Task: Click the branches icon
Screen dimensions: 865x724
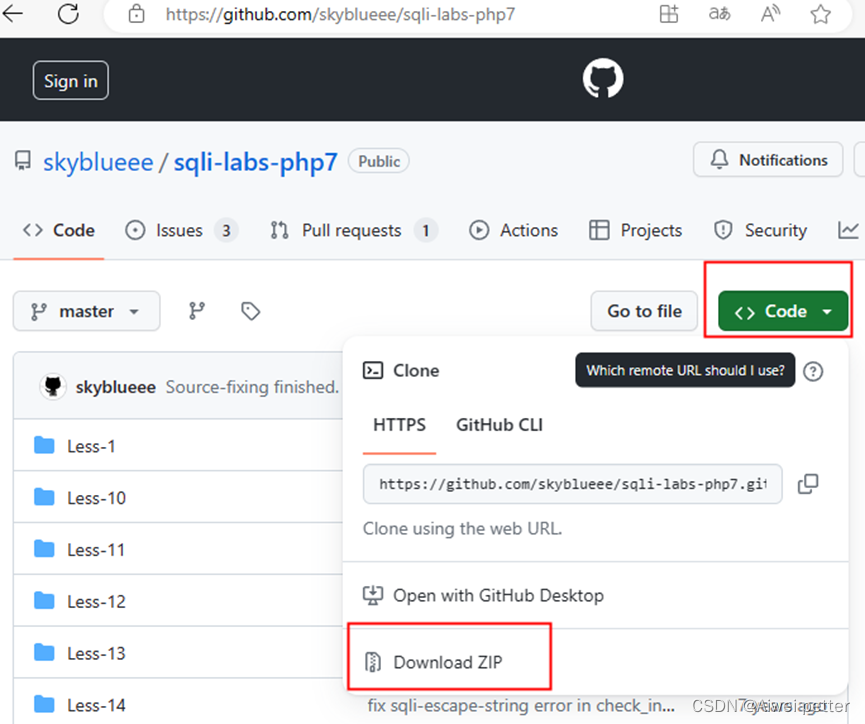Action: [197, 311]
